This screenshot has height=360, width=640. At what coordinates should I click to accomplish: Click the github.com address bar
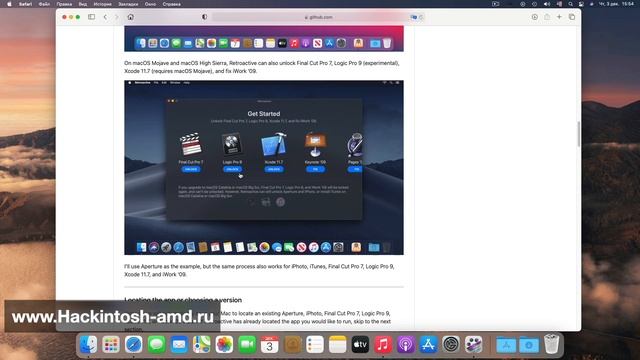318,17
